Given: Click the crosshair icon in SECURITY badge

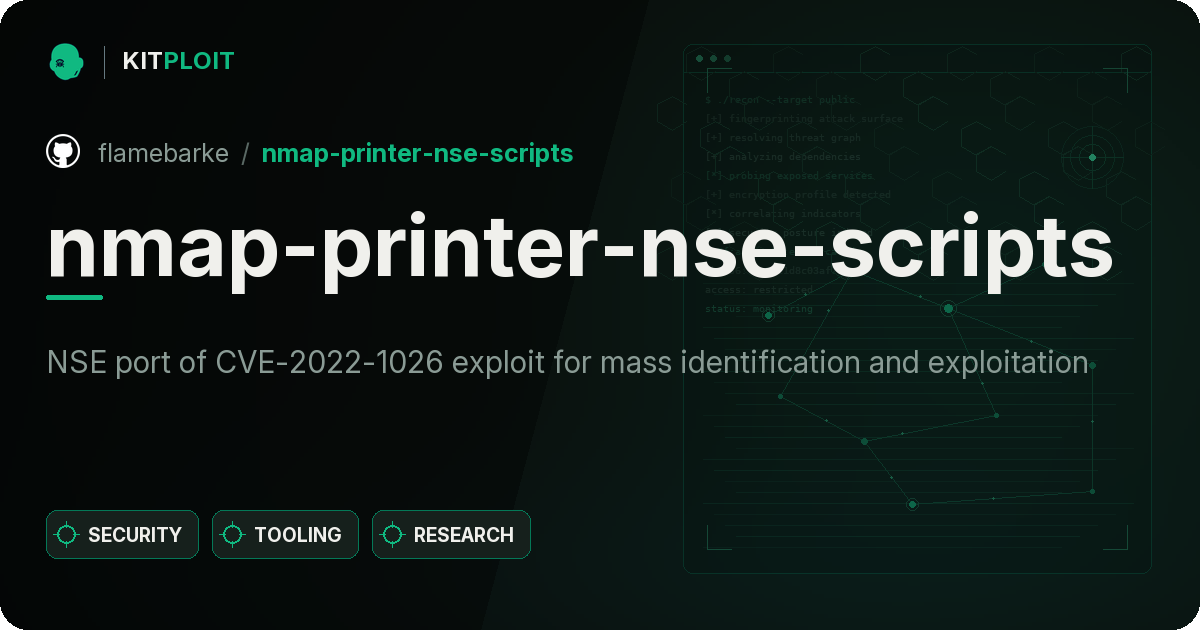Looking at the screenshot, I should [67, 535].
